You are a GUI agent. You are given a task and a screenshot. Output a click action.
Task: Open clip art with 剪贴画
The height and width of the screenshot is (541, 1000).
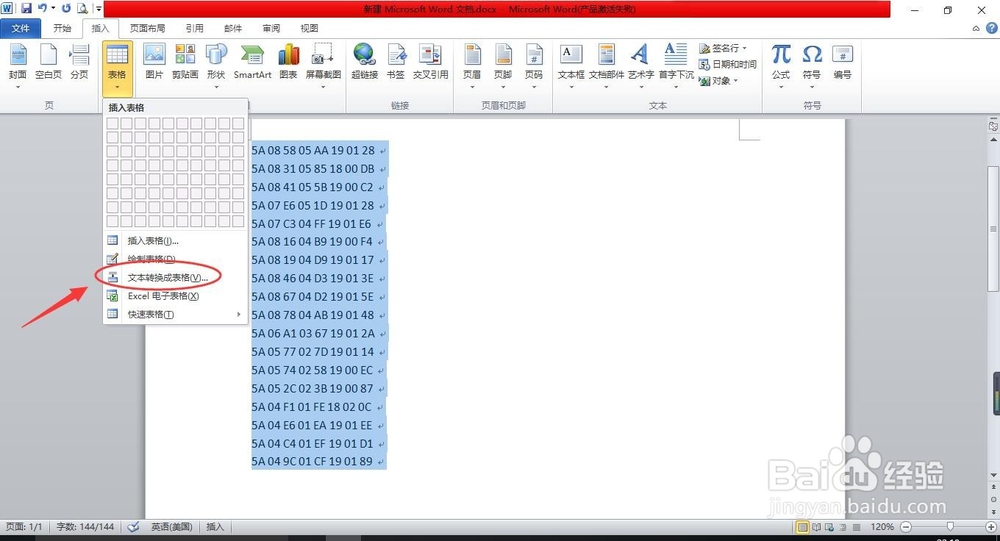(185, 63)
